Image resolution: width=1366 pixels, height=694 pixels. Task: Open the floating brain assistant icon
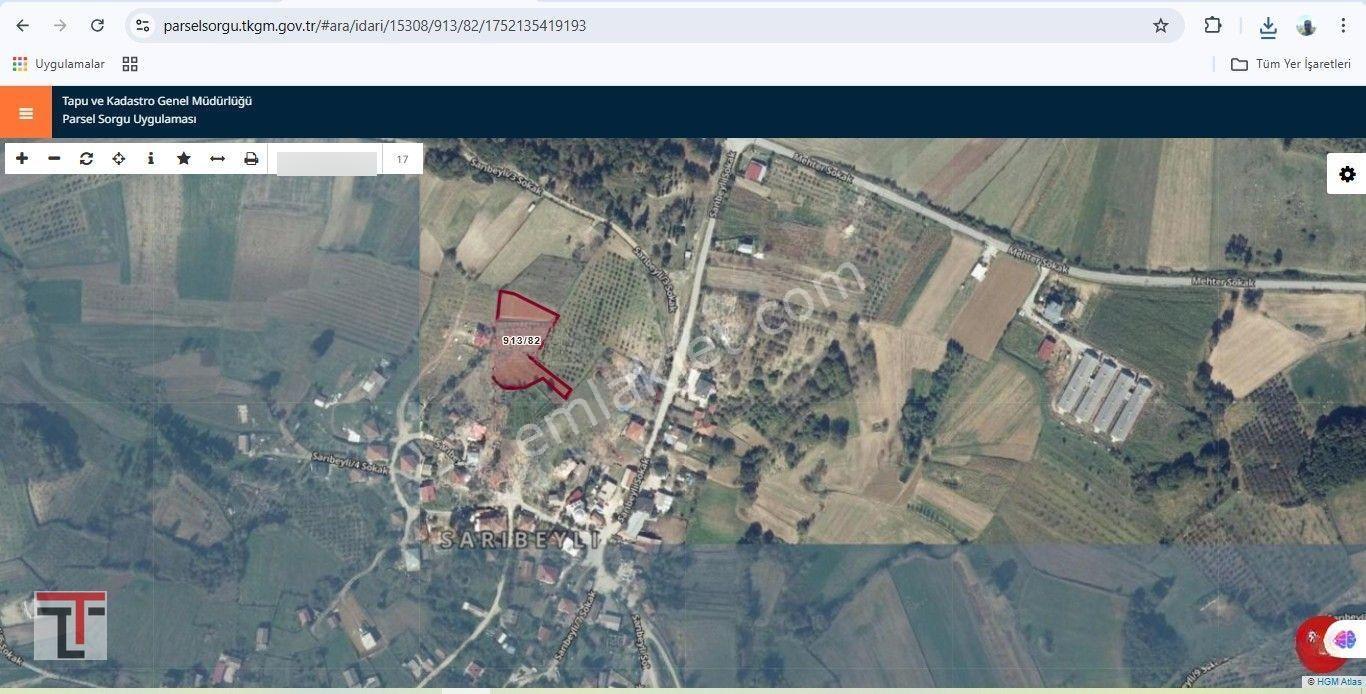click(1344, 639)
